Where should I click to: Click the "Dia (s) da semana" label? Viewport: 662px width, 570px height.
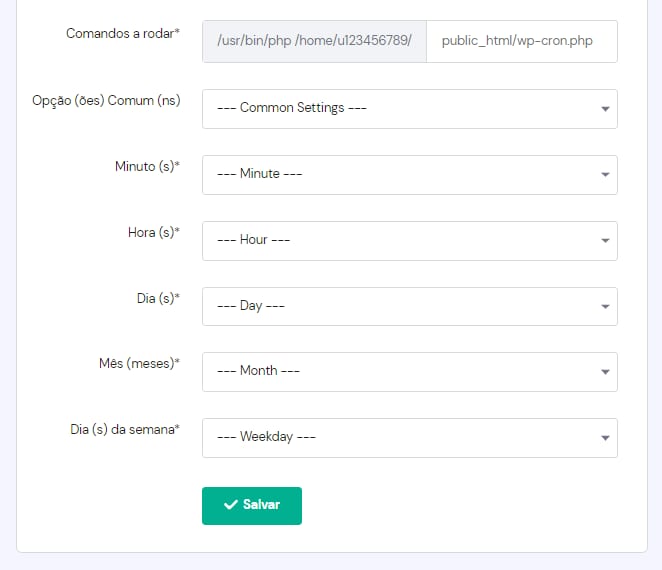point(125,430)
